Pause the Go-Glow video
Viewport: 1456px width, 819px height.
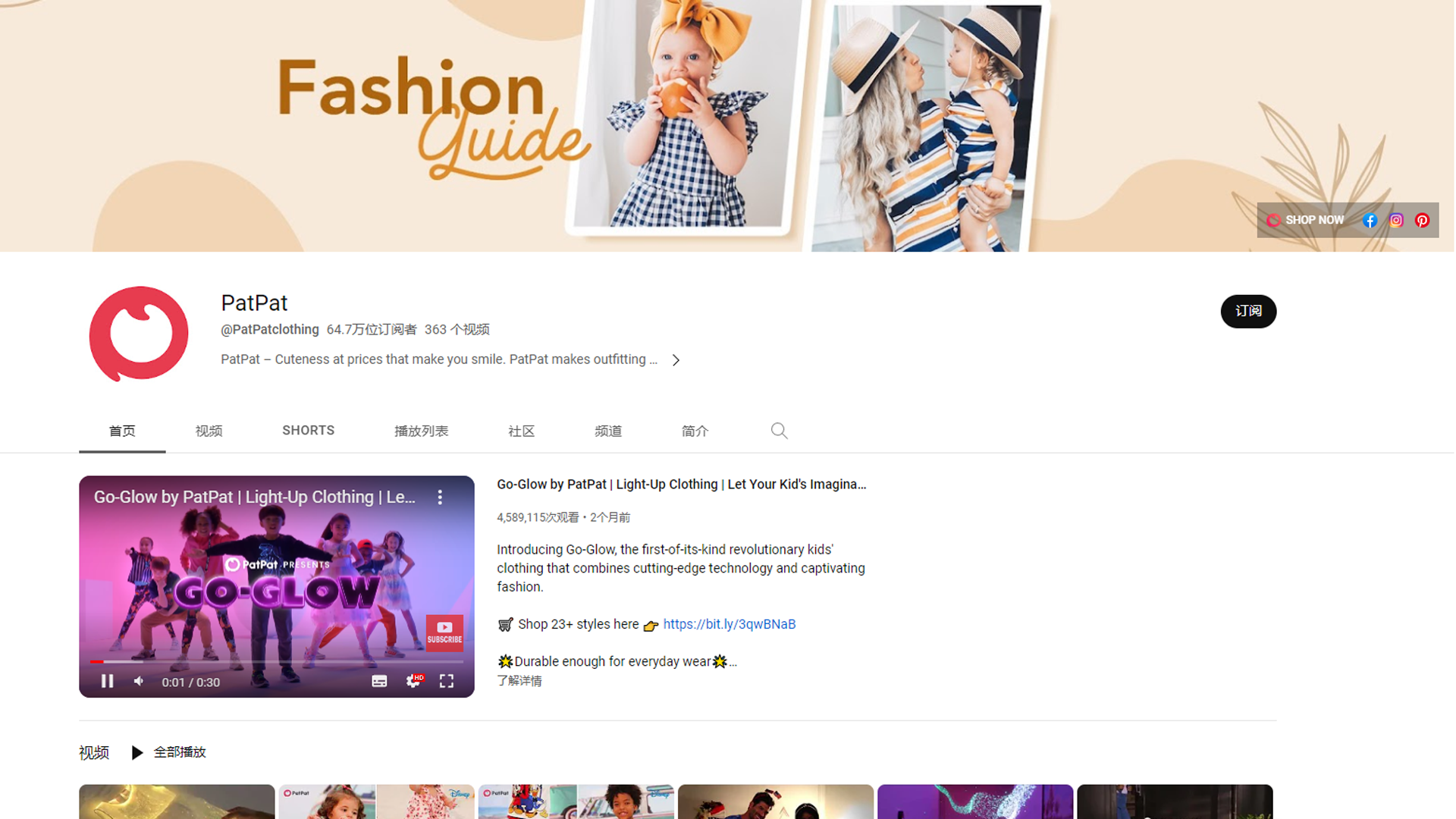click(x=107, y=681)
